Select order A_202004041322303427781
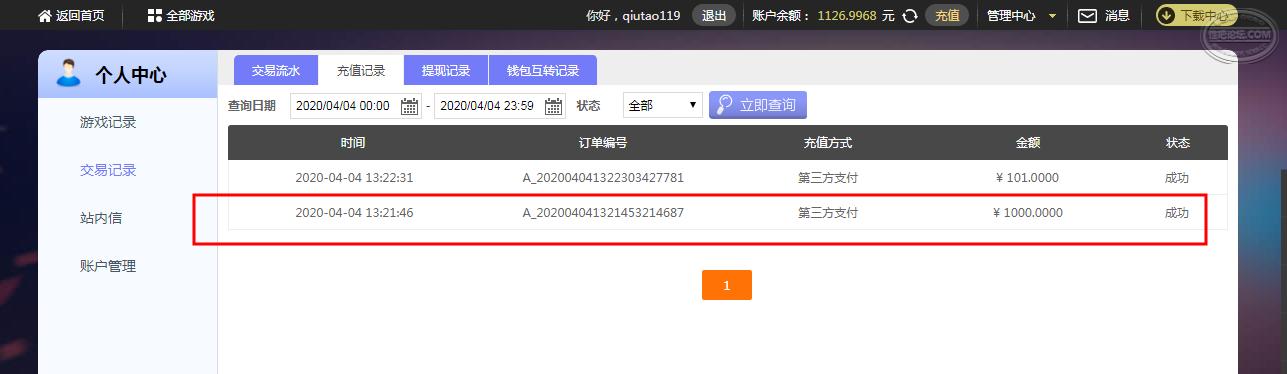Image resolution: width=1287 pixels, height=374 pixels. [603, 178]
